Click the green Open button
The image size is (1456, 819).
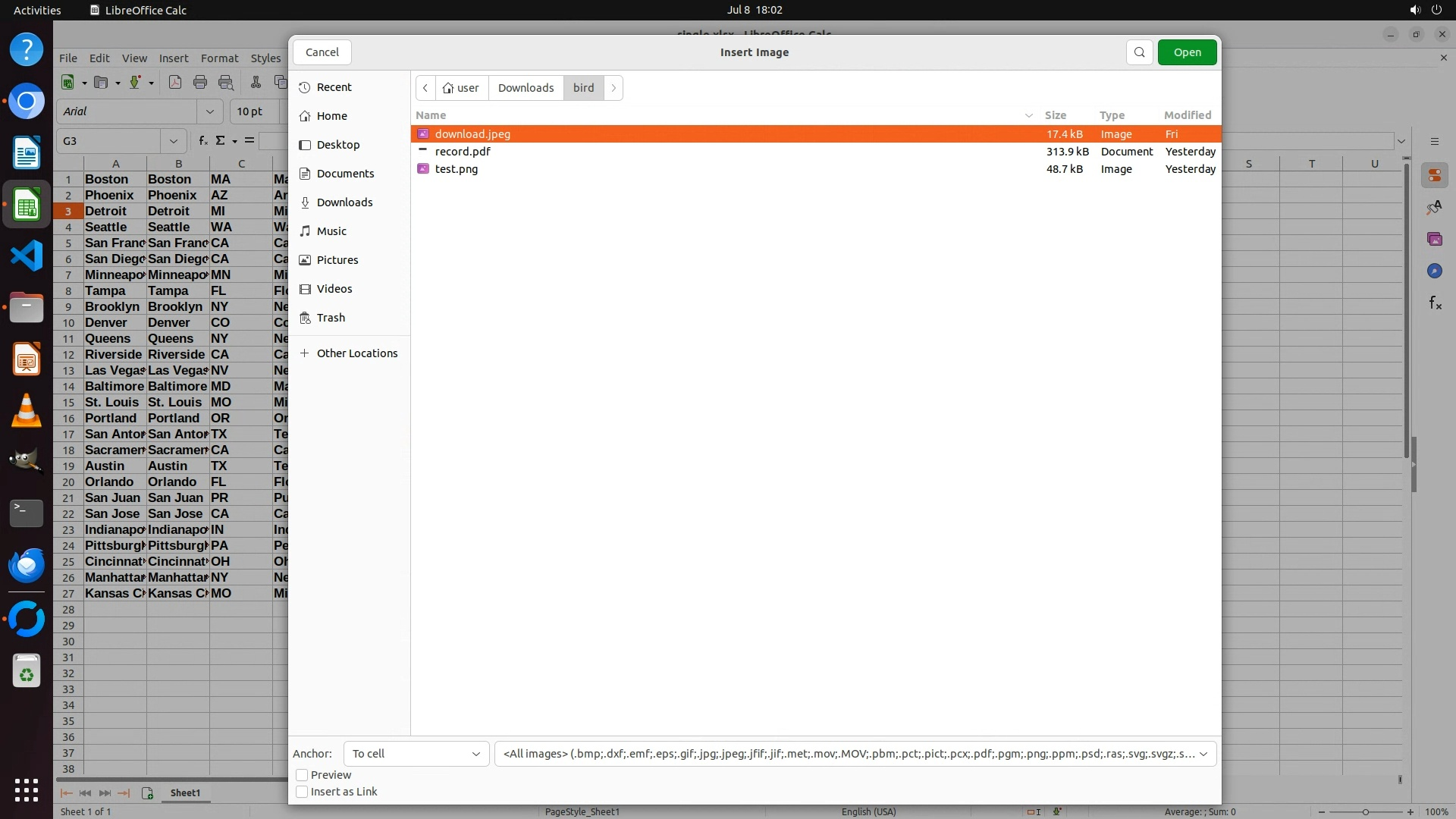pyautogui.click(x=1187, y=52)
